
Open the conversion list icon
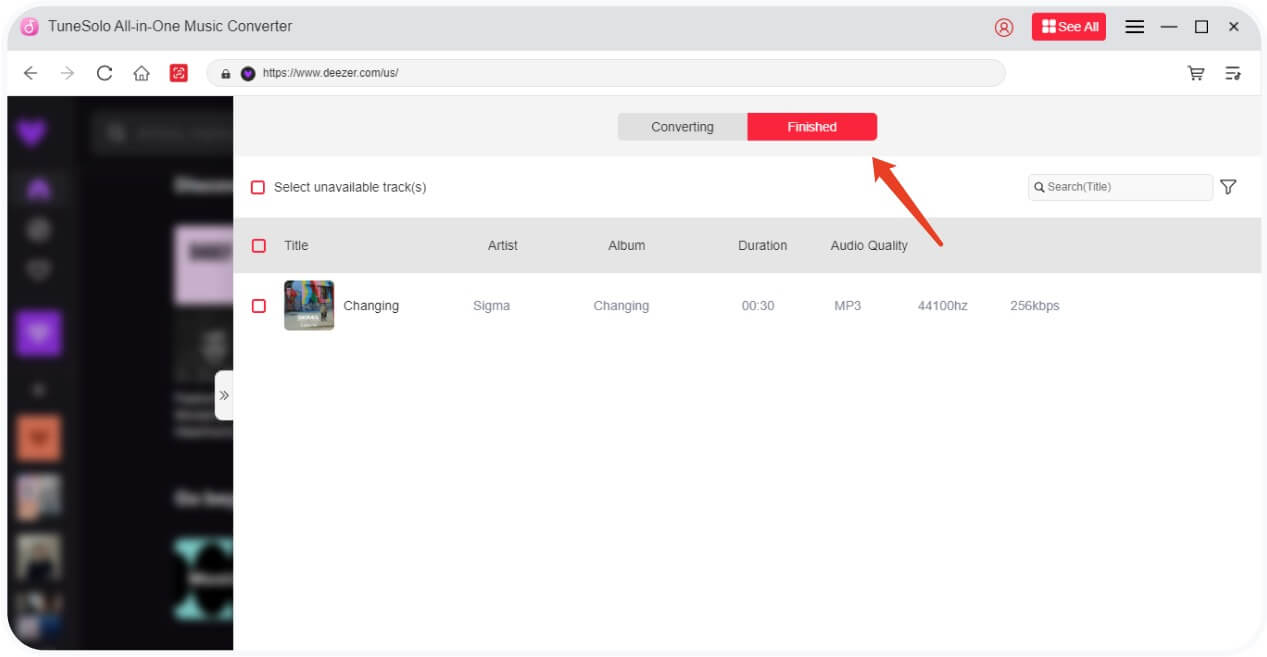[x=1233, y=73]
